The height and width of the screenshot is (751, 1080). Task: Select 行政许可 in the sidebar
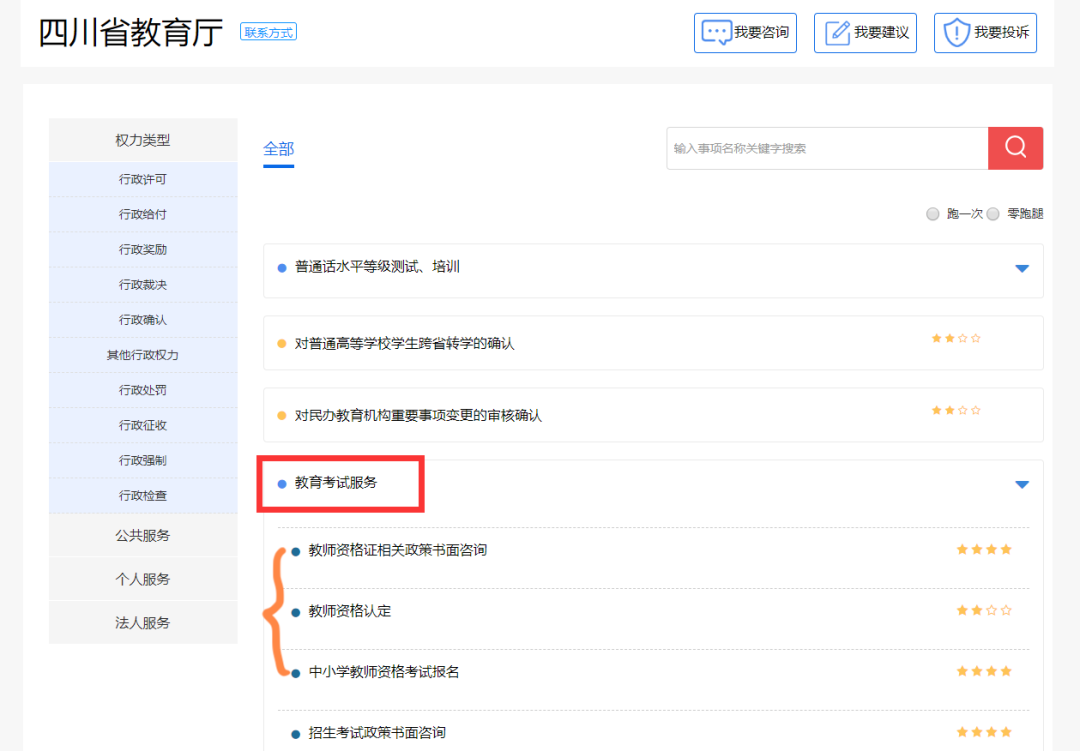[143, 180]
